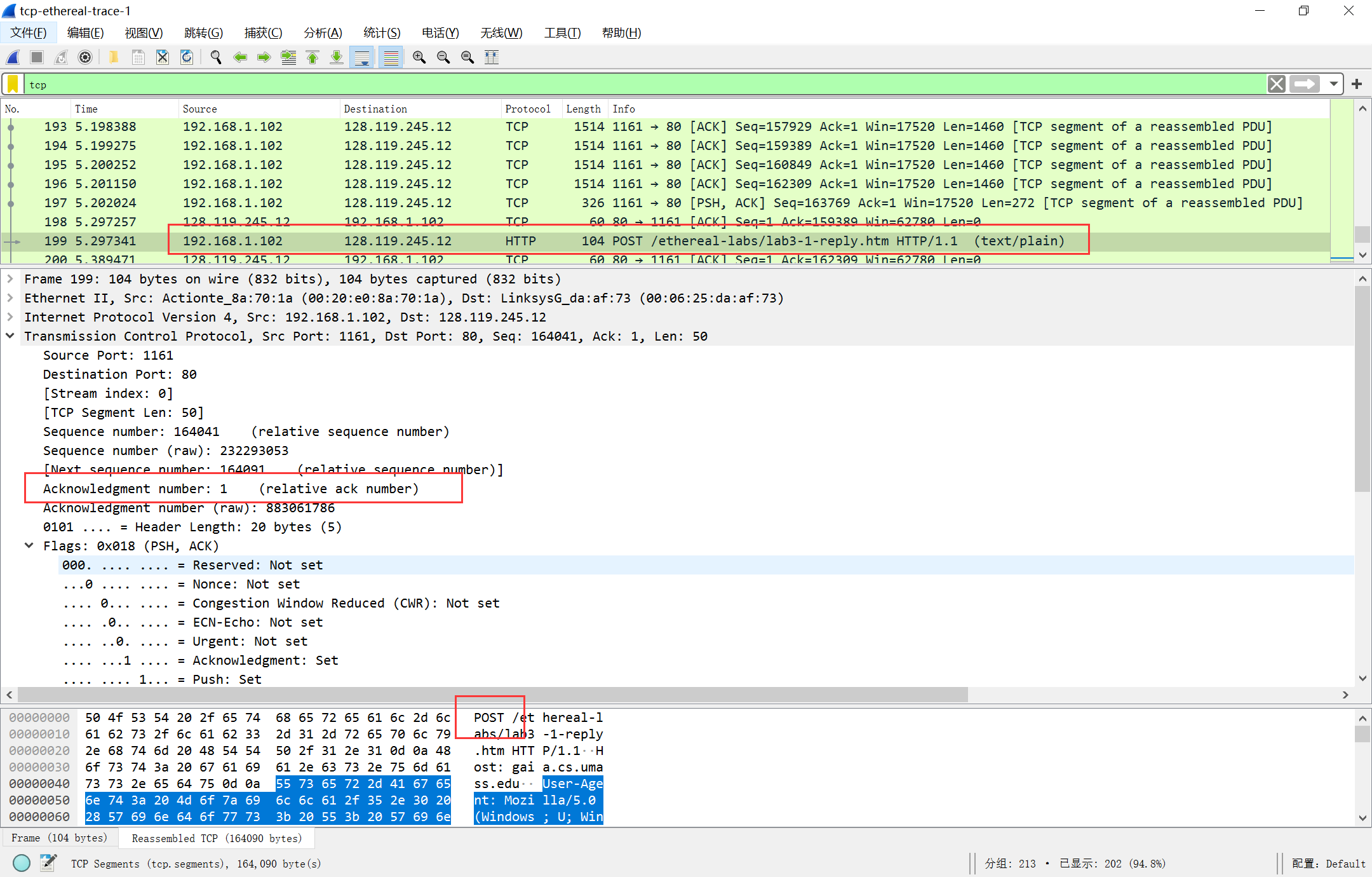Click resize columns icon
The height and width of the screenshot is (877, 1372).
492,58
